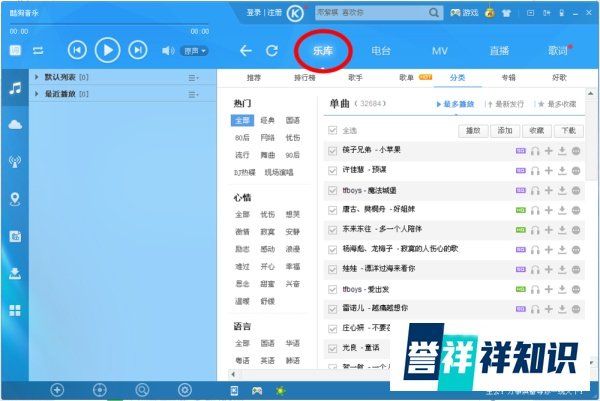The height and width of the screenshot is (401, 600).
Task: Open the four-squares apps sidebar icon
Action: coord(15,310)
